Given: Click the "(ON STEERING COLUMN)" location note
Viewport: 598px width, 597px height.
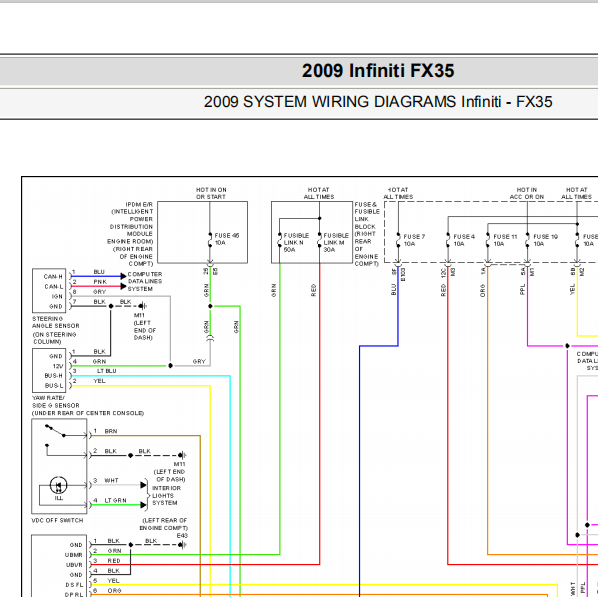Looking at the screenshot, I should click(55, 338).
